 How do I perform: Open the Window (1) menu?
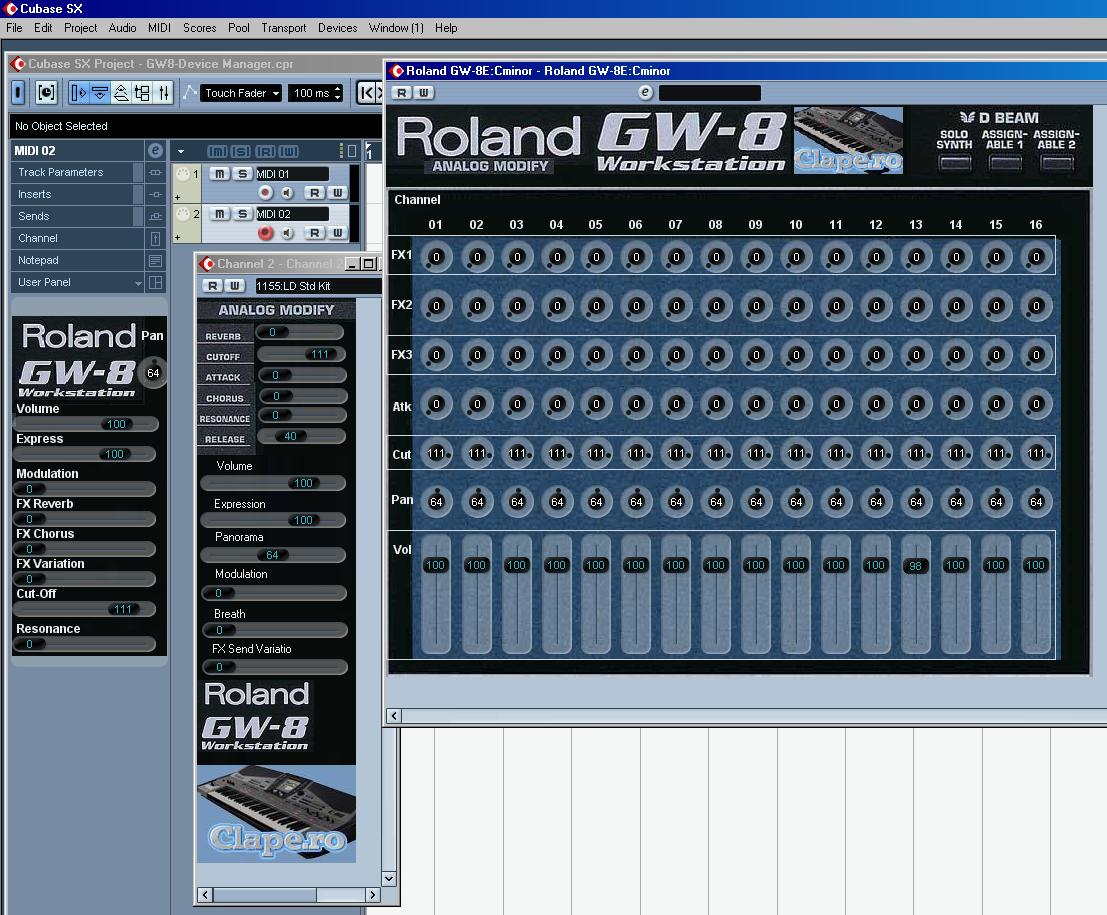[396, 28]
